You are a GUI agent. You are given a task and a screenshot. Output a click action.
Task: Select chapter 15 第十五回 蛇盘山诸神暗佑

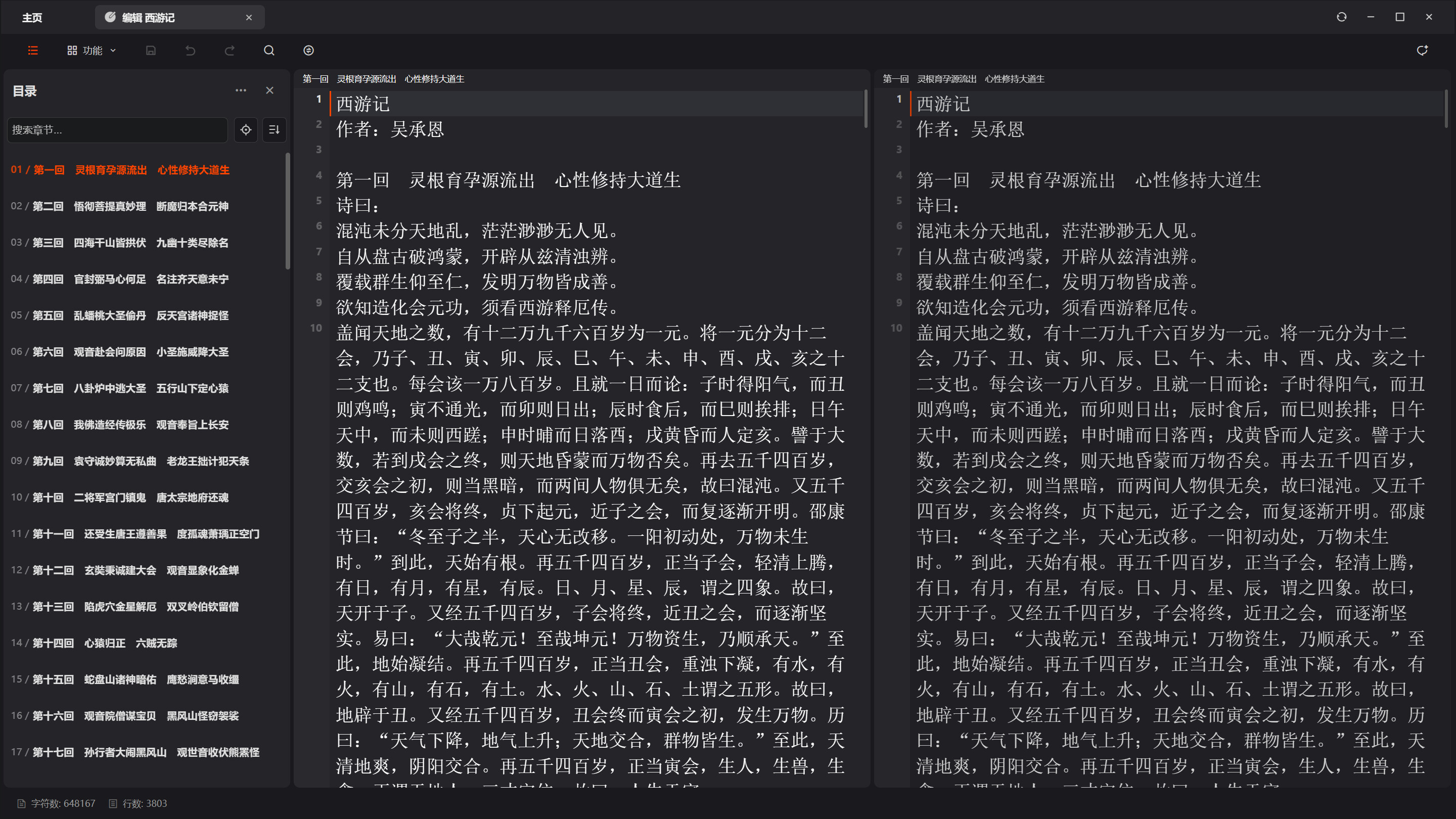click(145, 679)
